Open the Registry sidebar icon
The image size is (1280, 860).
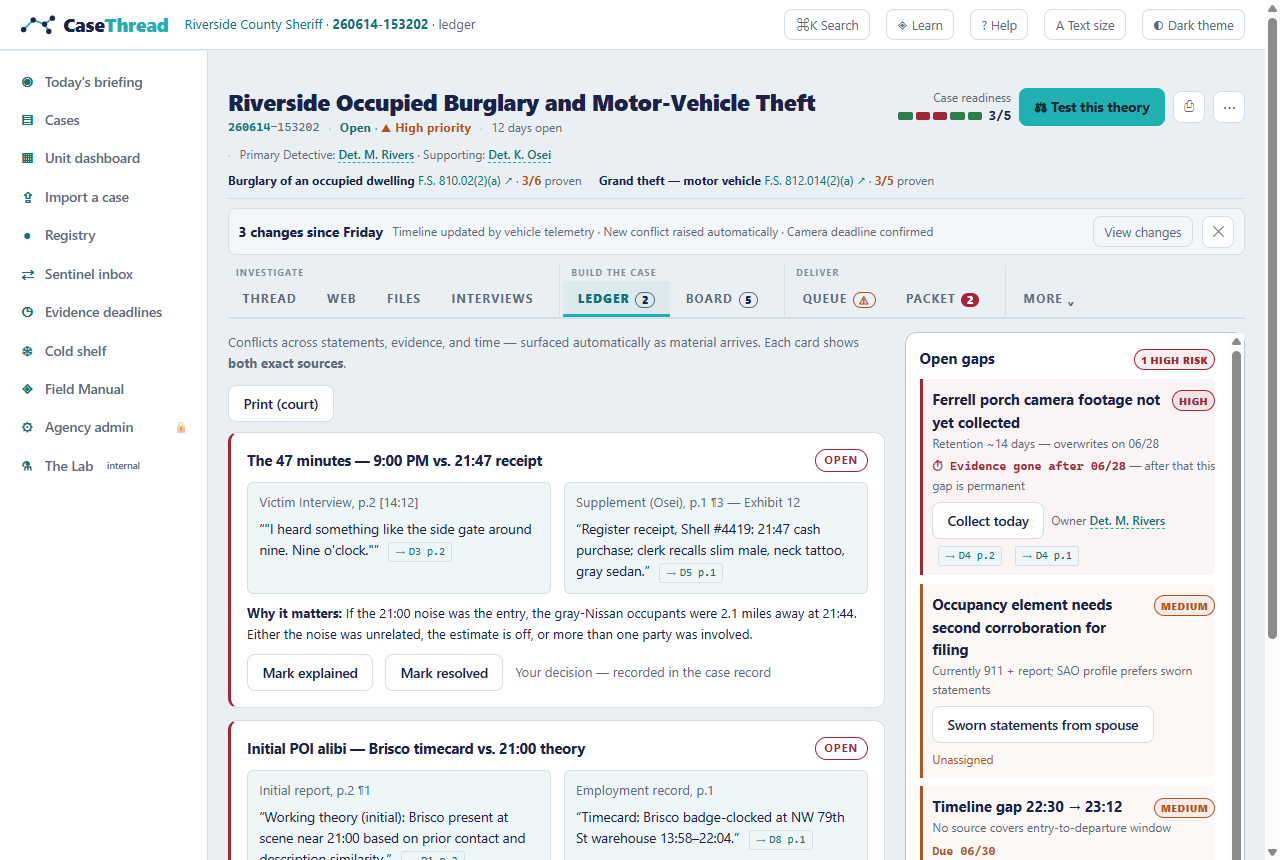coord(27,235)
